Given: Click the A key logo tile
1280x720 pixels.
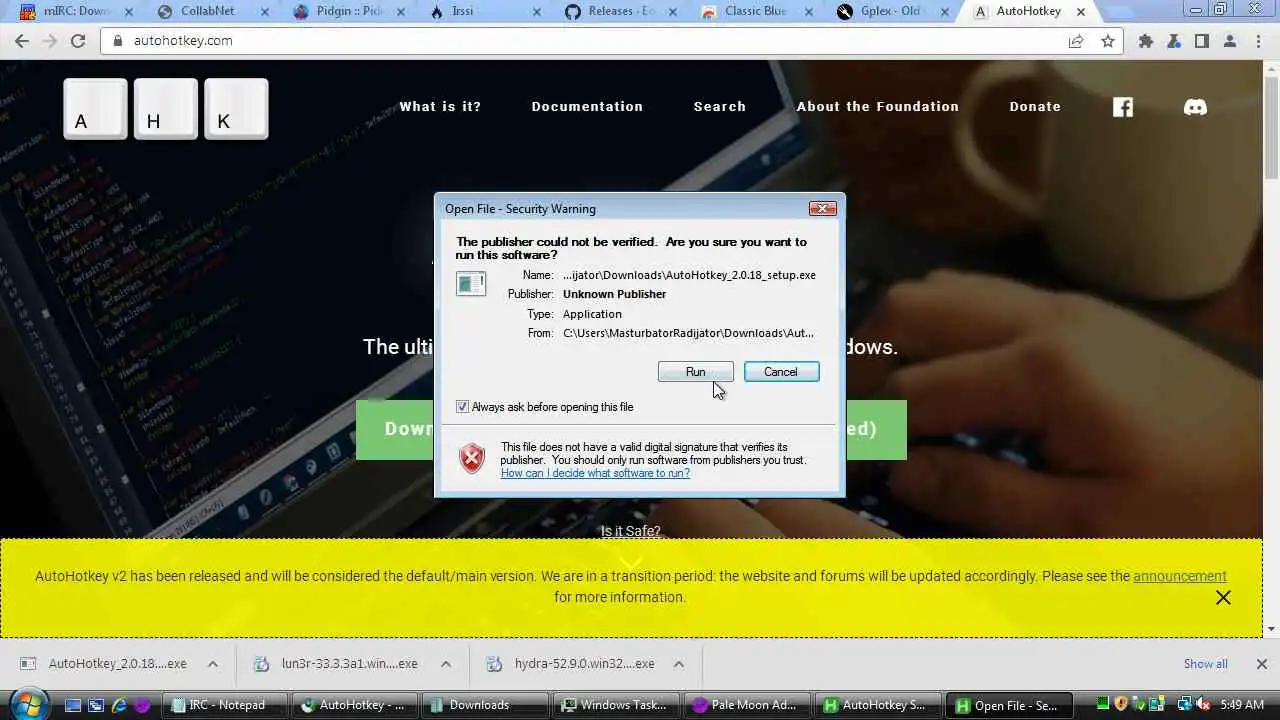Looking at the screenshot, I should click(x=95, y=108).
